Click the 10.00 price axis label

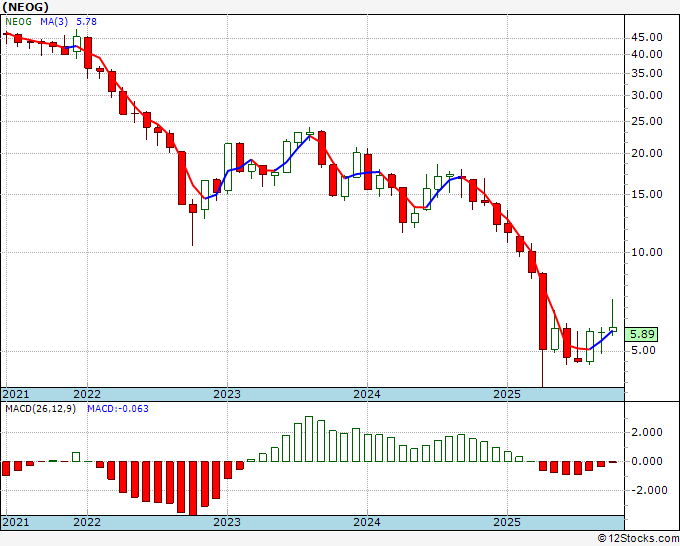(647, 252)
